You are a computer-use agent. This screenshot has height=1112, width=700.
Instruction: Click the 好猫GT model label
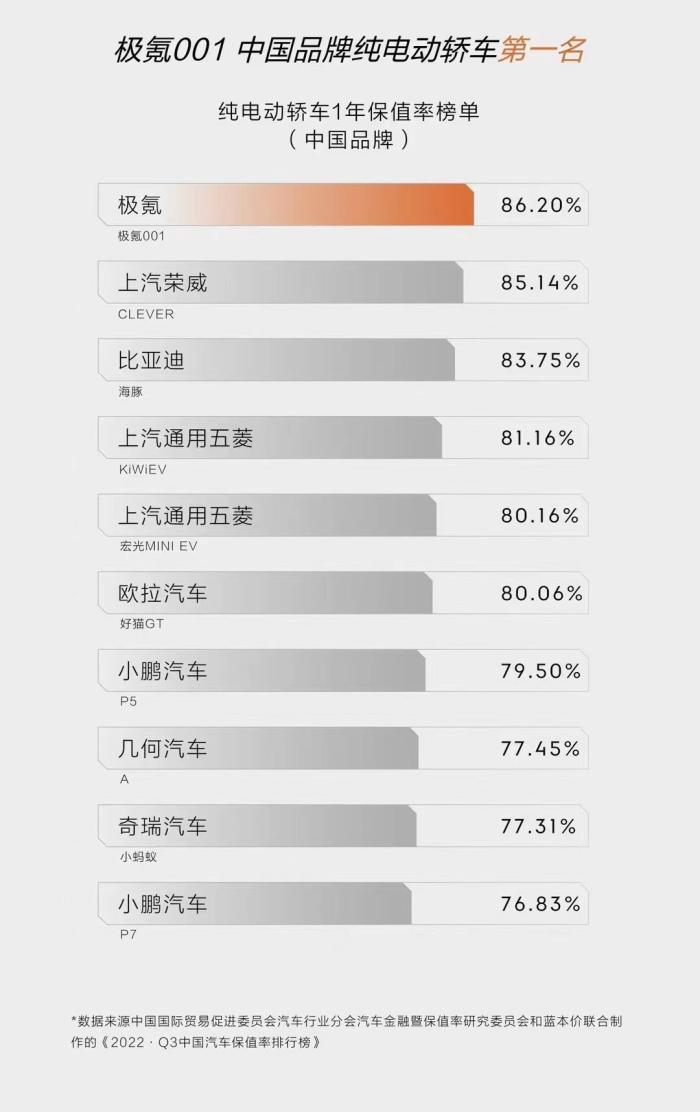pyautogui.click(x=142, y=624)
